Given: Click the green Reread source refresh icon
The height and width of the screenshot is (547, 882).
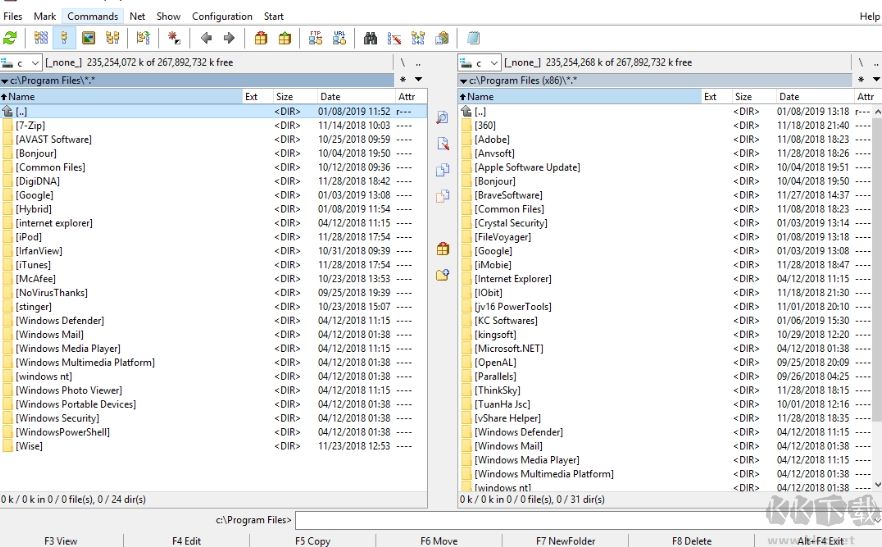Looking at the screenshot, I should [10, 38].
